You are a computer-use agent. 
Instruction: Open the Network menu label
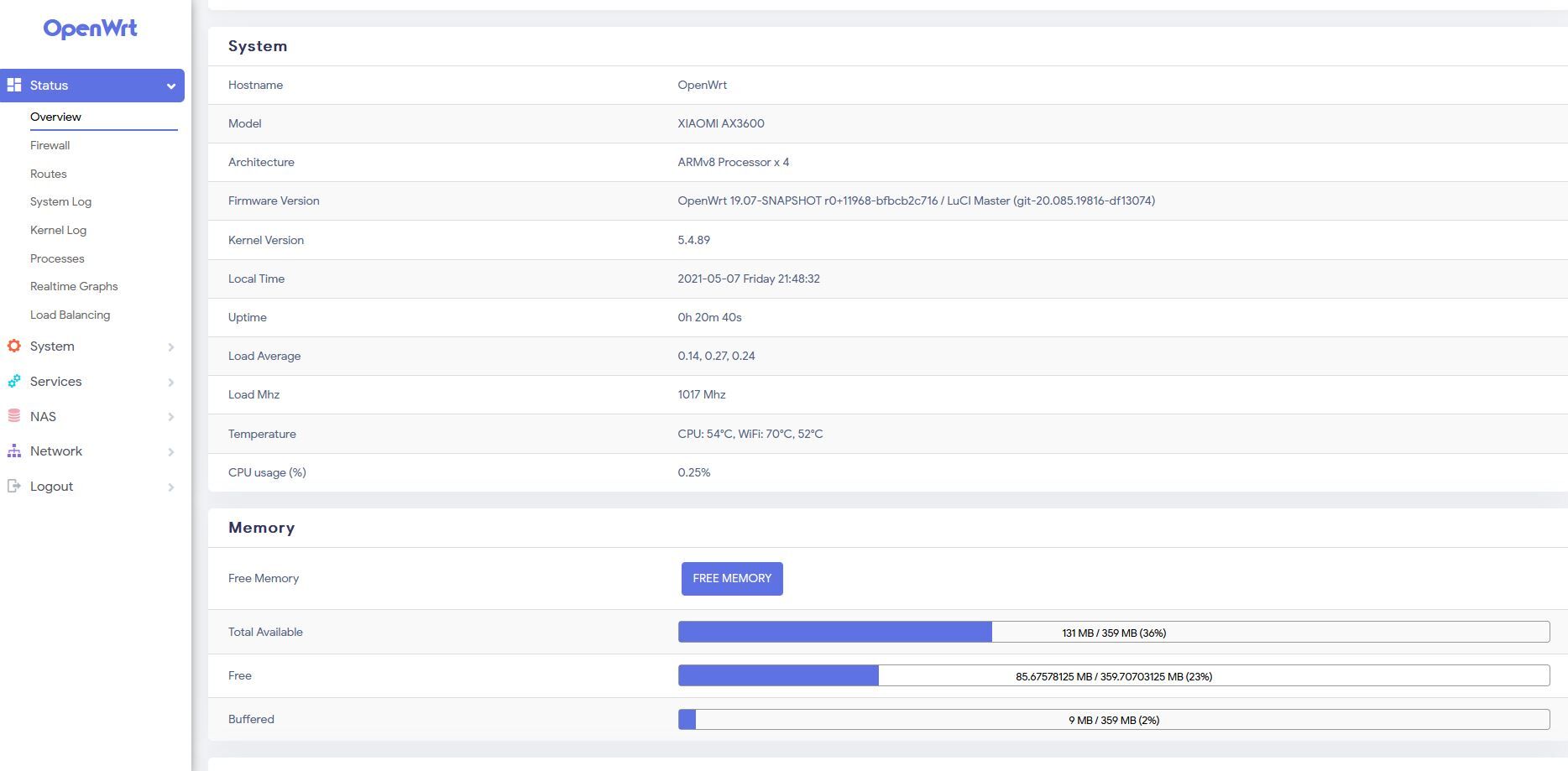coord(55,451)
